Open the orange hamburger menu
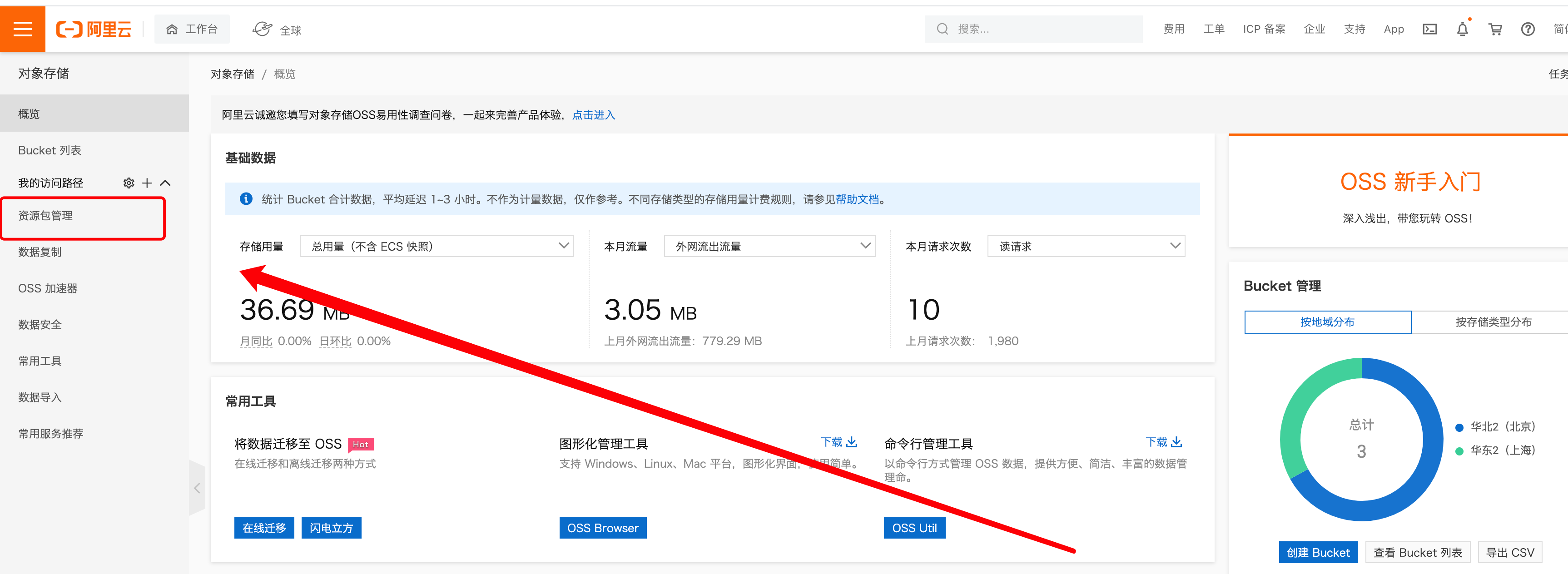Image resolution: width=1568 pixels, height=574 pixels. pyautogui.click(x=23, y=29)
